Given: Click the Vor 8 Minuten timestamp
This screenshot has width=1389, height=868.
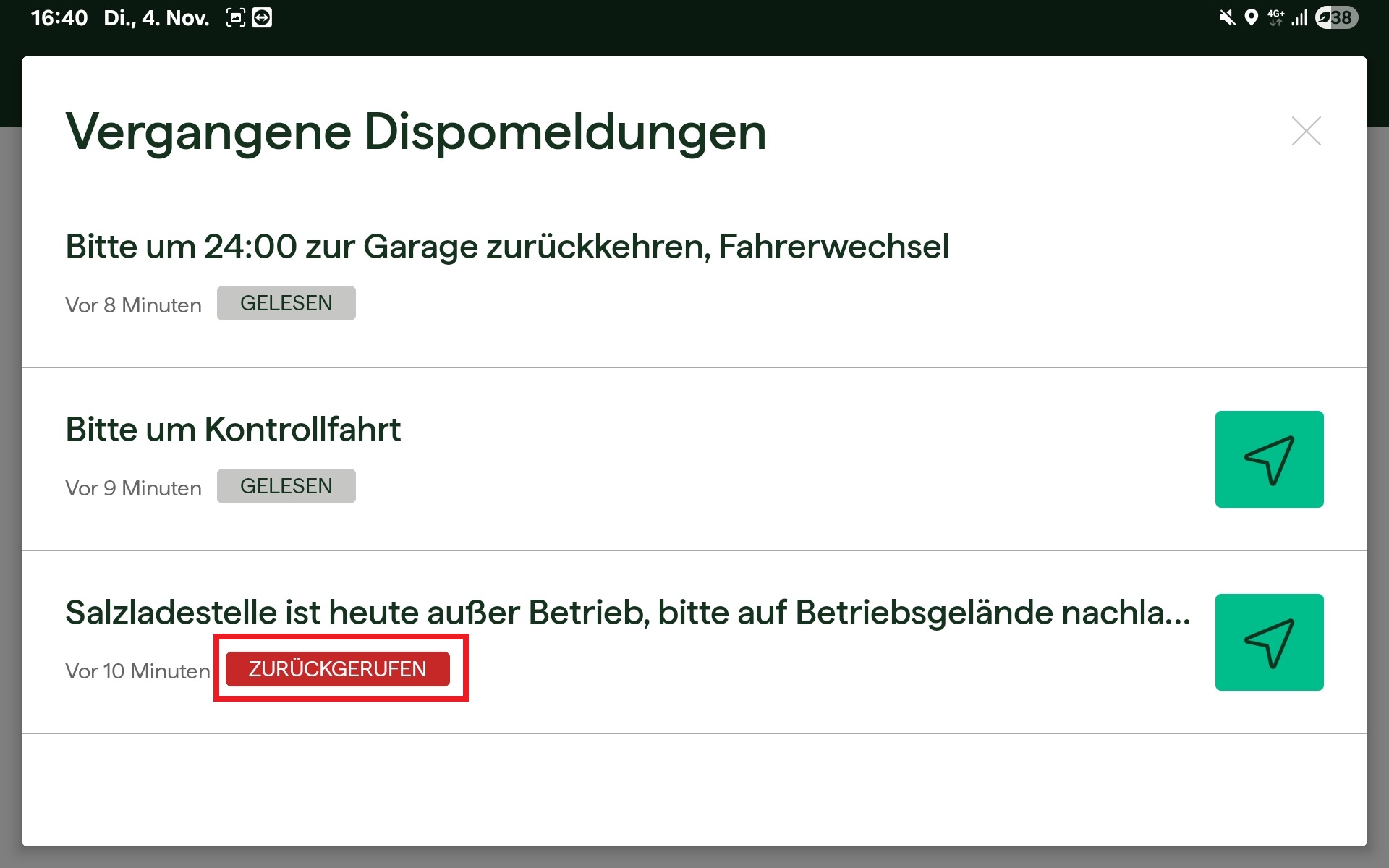Looking at the screenshot, I should click(133, 305).
